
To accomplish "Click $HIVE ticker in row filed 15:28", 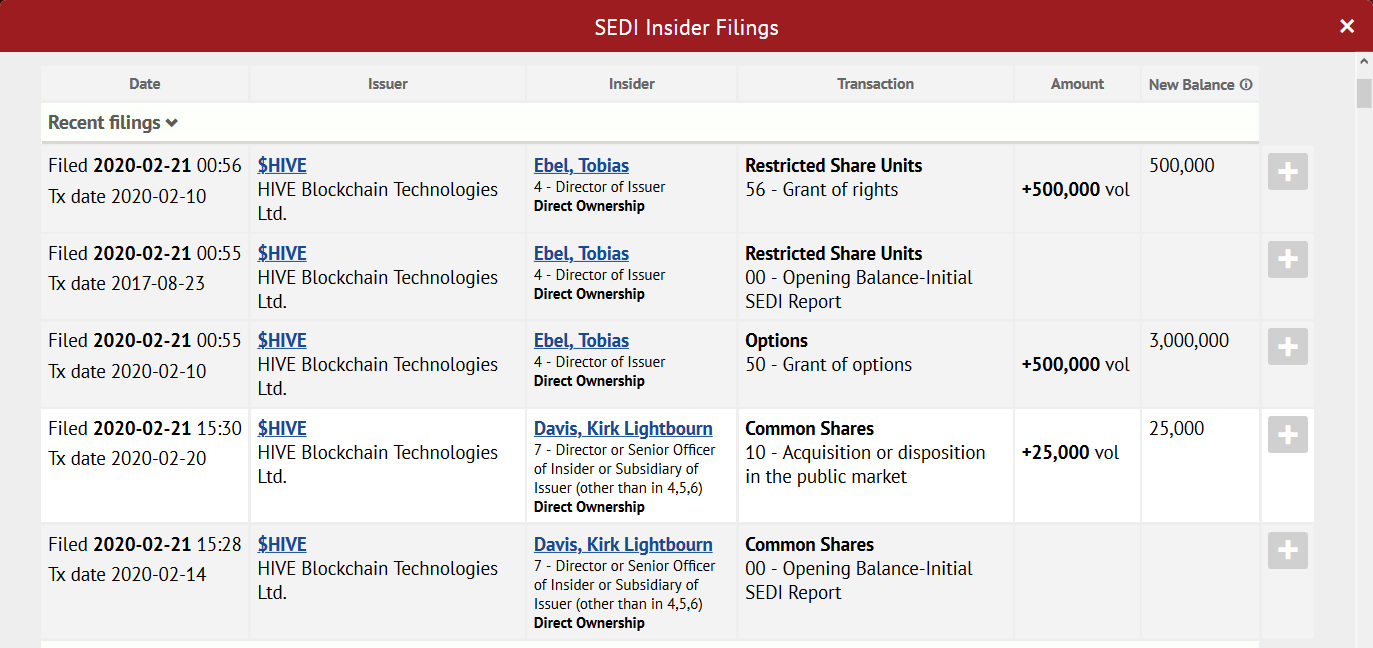I will coord(282,545).
